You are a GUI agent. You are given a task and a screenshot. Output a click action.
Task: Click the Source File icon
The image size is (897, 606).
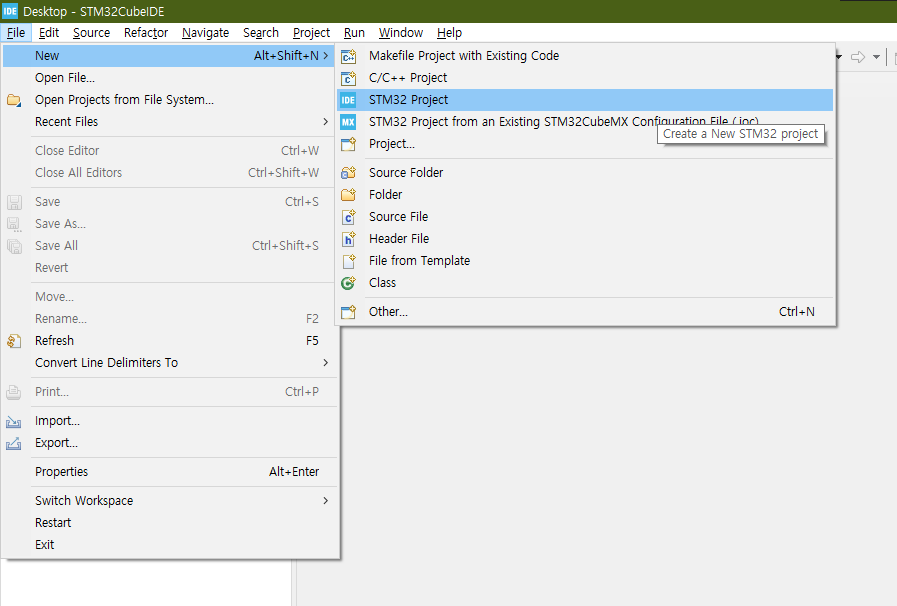point(348,217)
